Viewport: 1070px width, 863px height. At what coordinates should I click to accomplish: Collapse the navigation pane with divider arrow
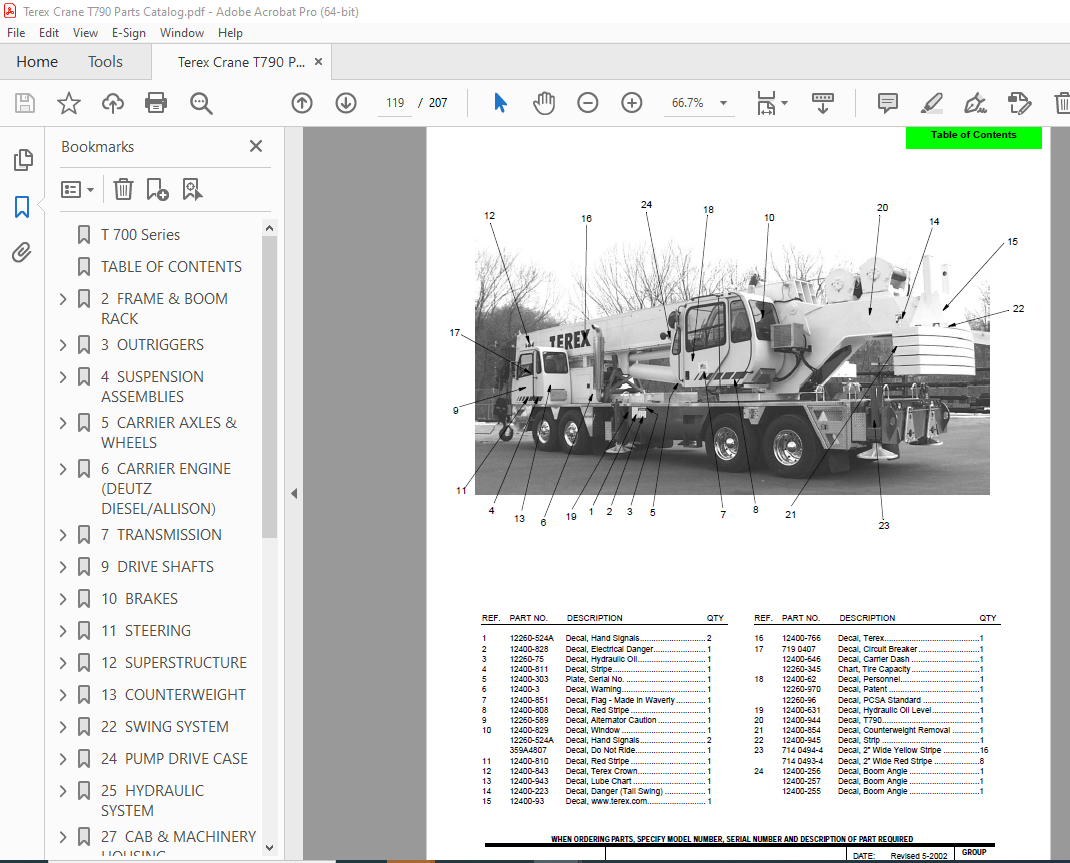coord(294,493)
